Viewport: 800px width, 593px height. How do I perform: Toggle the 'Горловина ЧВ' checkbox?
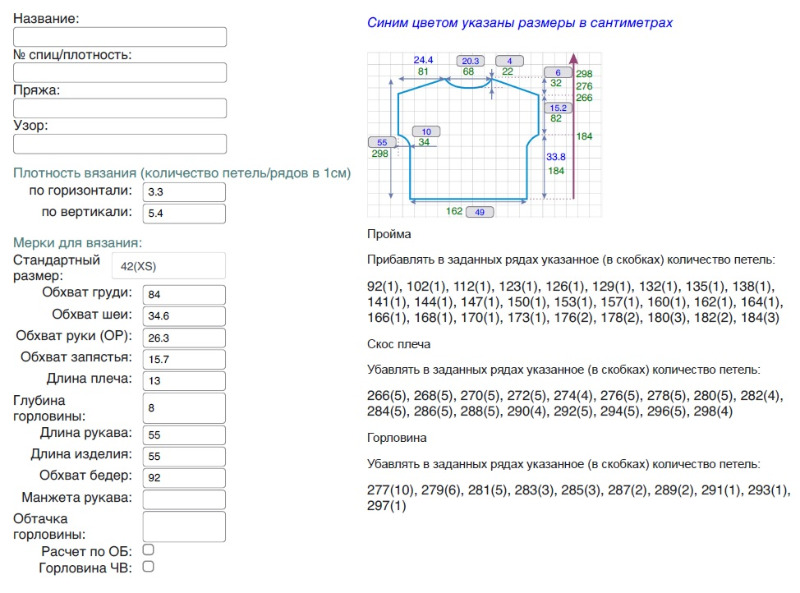(x=148, y=567)
